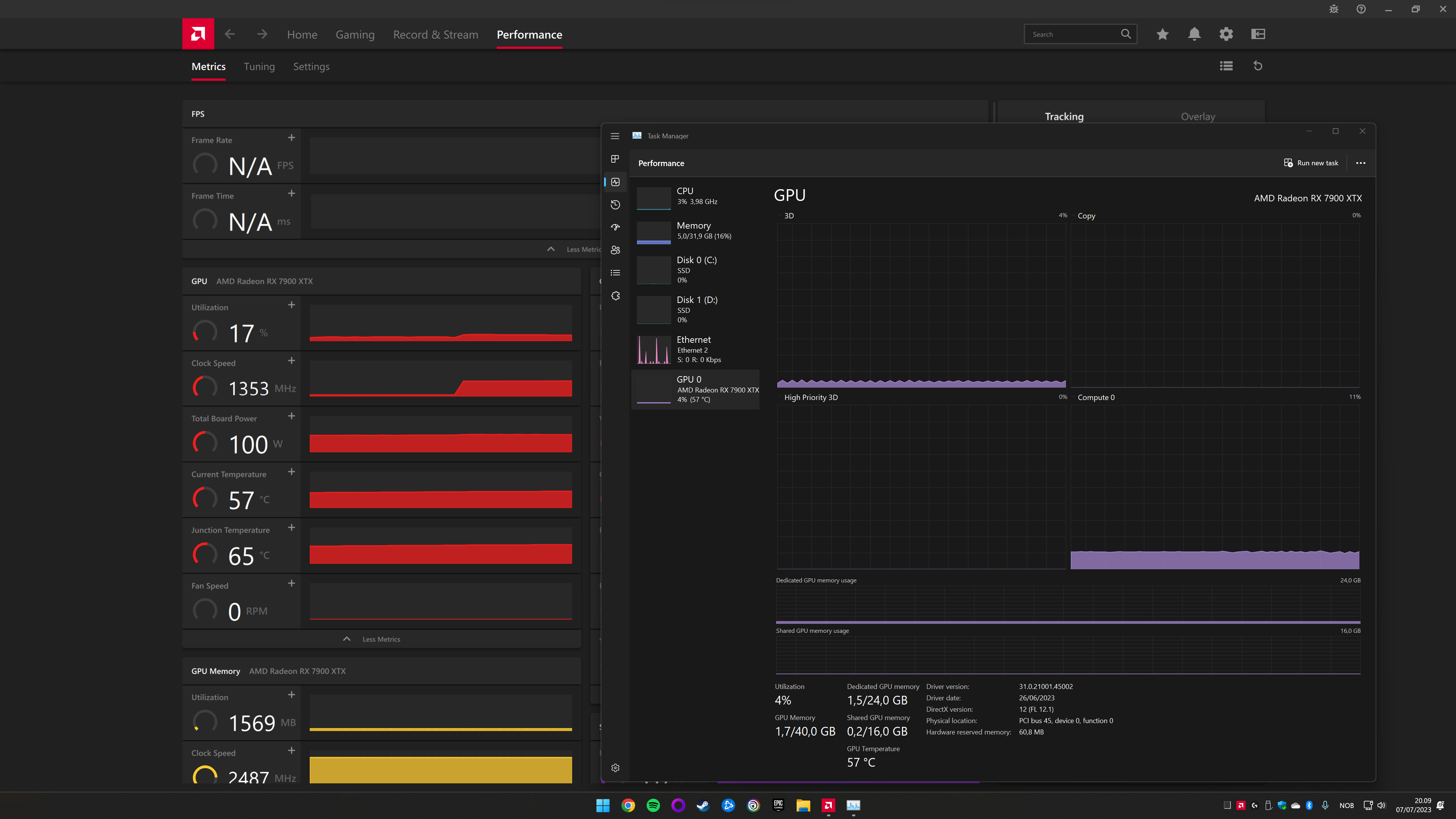
Task: Add Junction Temperature with plus icon
Action: (x=292, y=527)
